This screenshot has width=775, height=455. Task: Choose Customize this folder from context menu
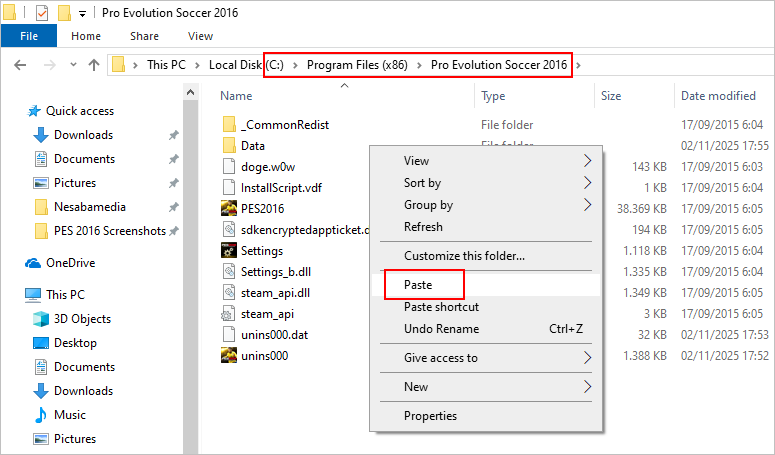pyautogui.click(x=486, y=256)
